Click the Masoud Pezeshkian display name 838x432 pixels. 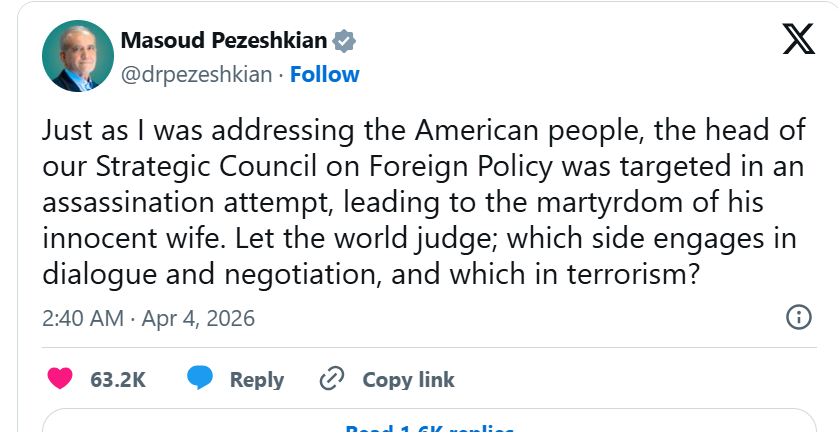pos(226,41)
